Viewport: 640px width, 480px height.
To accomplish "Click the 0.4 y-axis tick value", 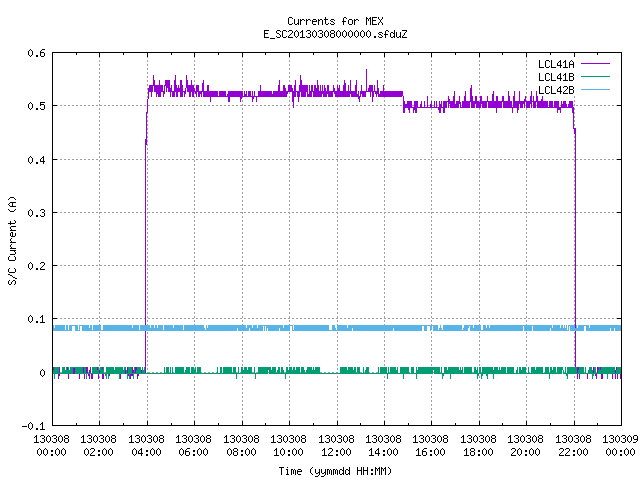I will point(36,160).
